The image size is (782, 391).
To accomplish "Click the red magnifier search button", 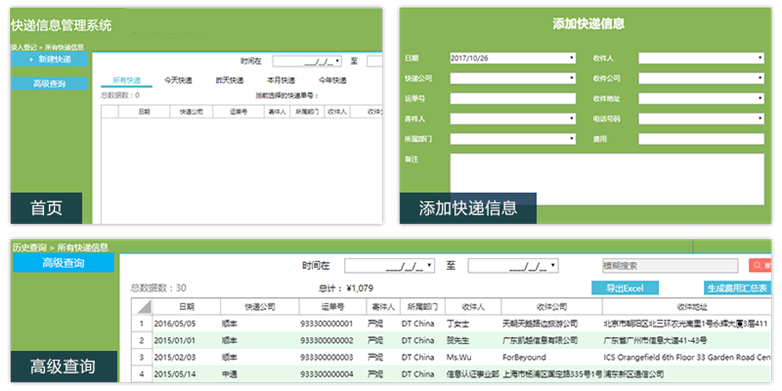I will tap(760, 265).
